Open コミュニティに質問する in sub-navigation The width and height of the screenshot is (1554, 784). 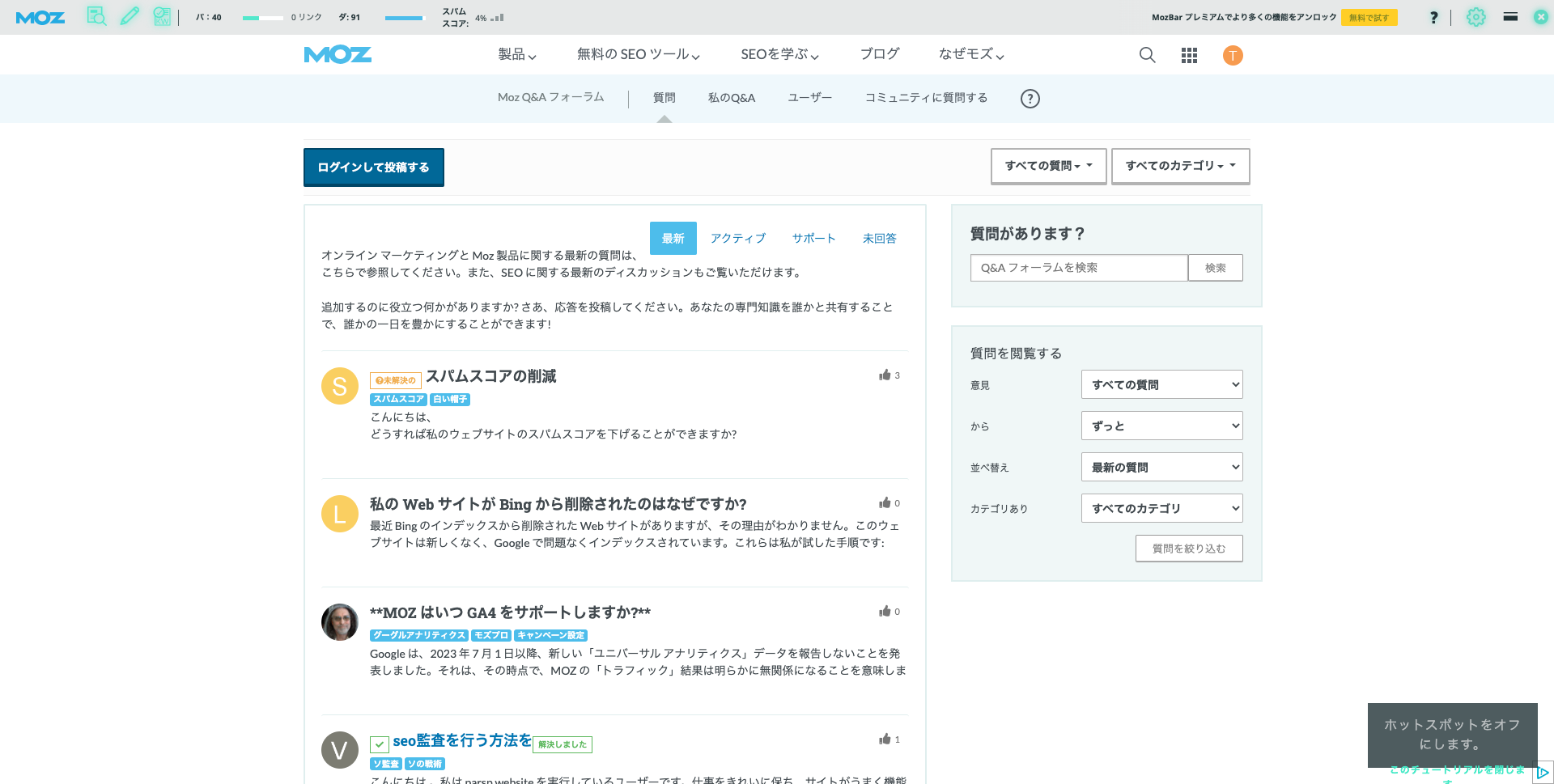click(926, 98)
